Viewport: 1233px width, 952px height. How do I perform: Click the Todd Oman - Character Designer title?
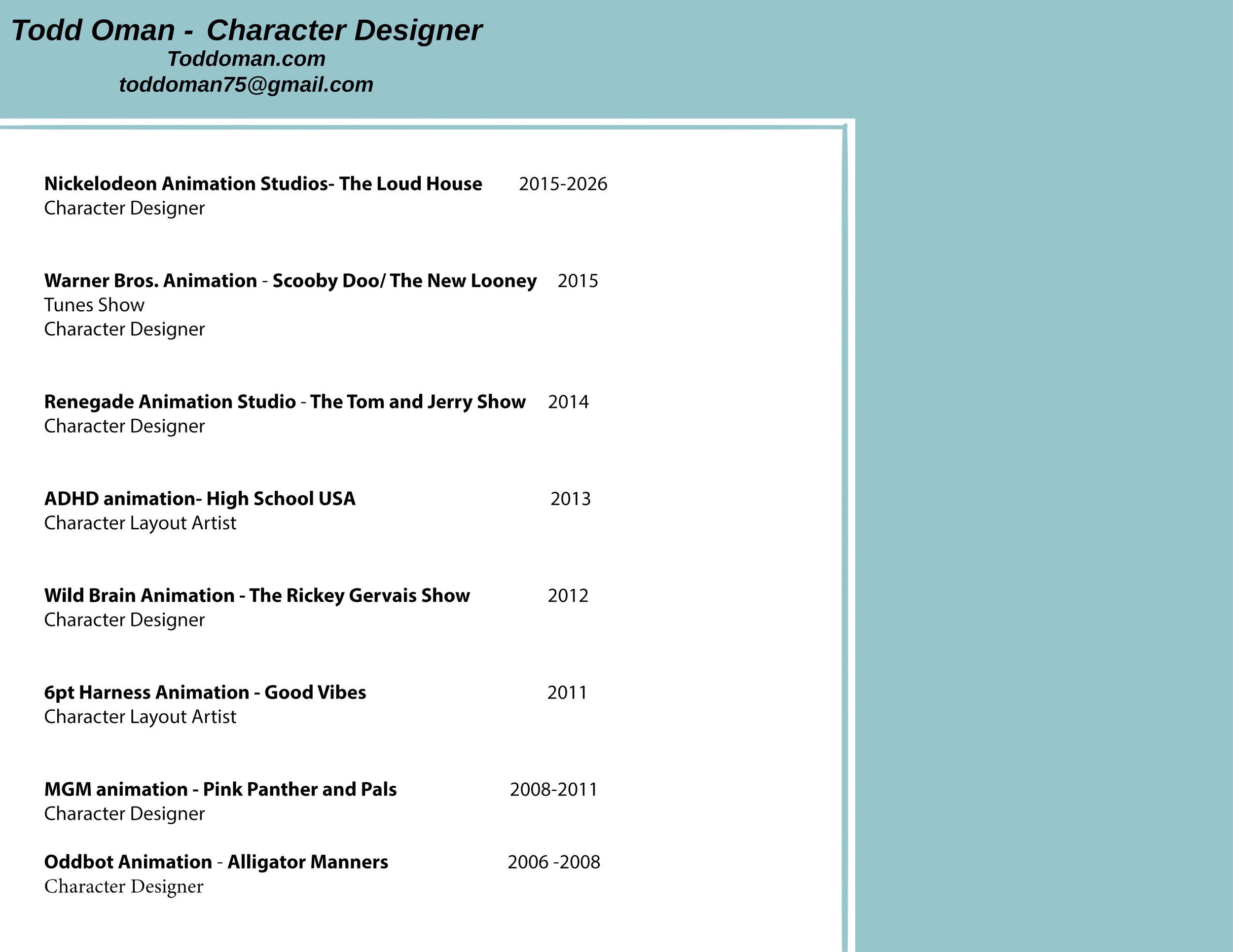(247, 30)
